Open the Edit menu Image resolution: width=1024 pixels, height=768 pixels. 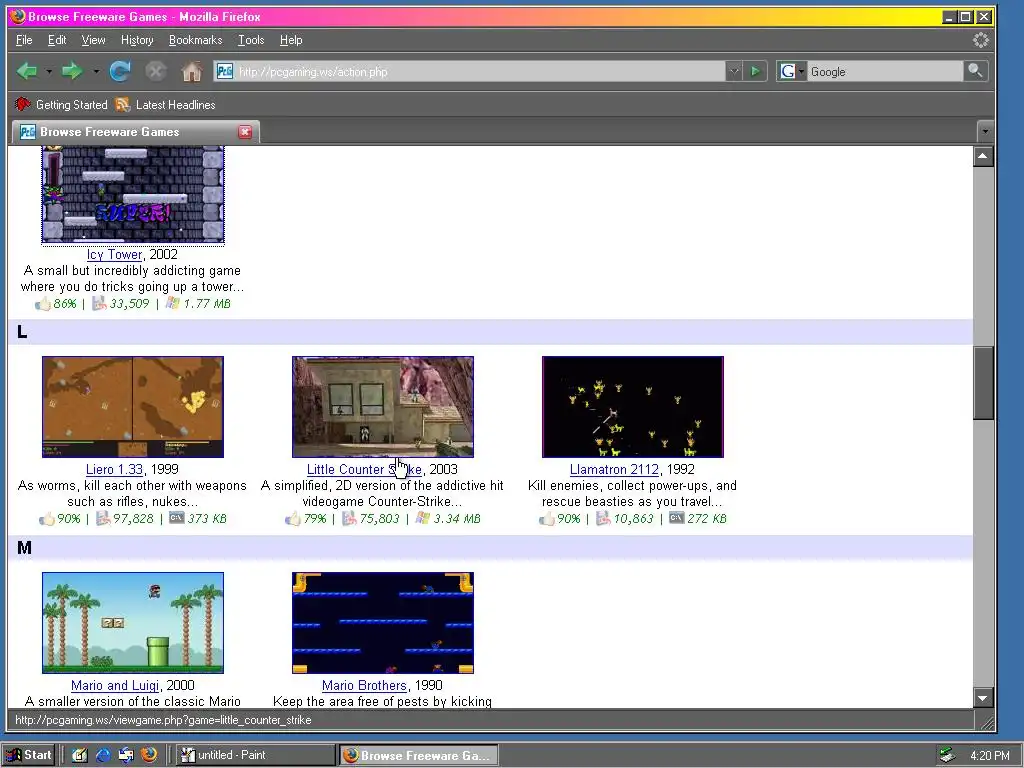57,40
